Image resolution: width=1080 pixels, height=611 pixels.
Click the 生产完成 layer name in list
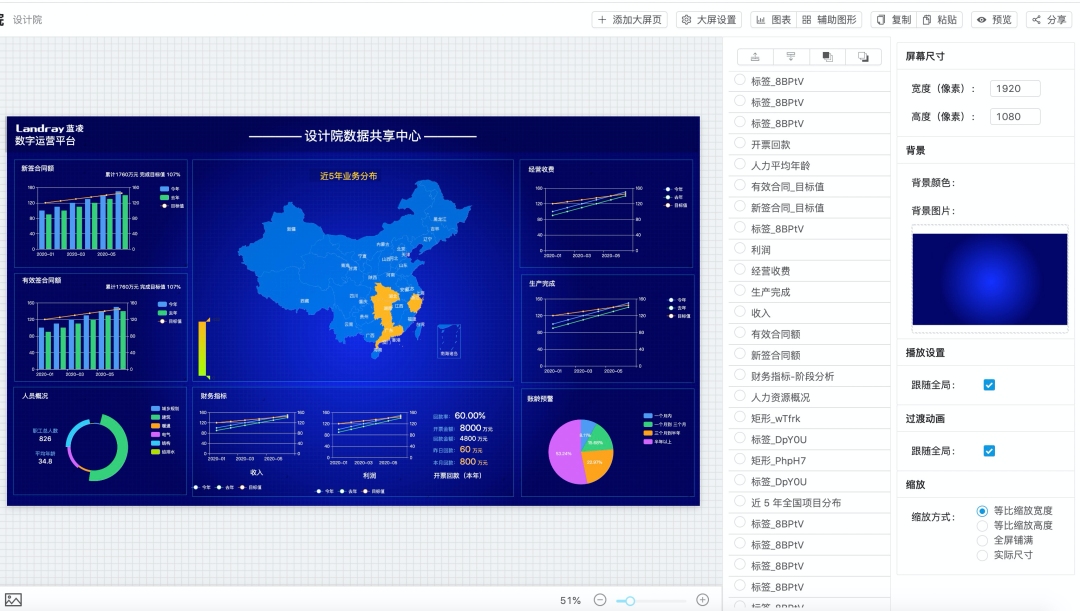pyautogui.click(x=770, y=292)
